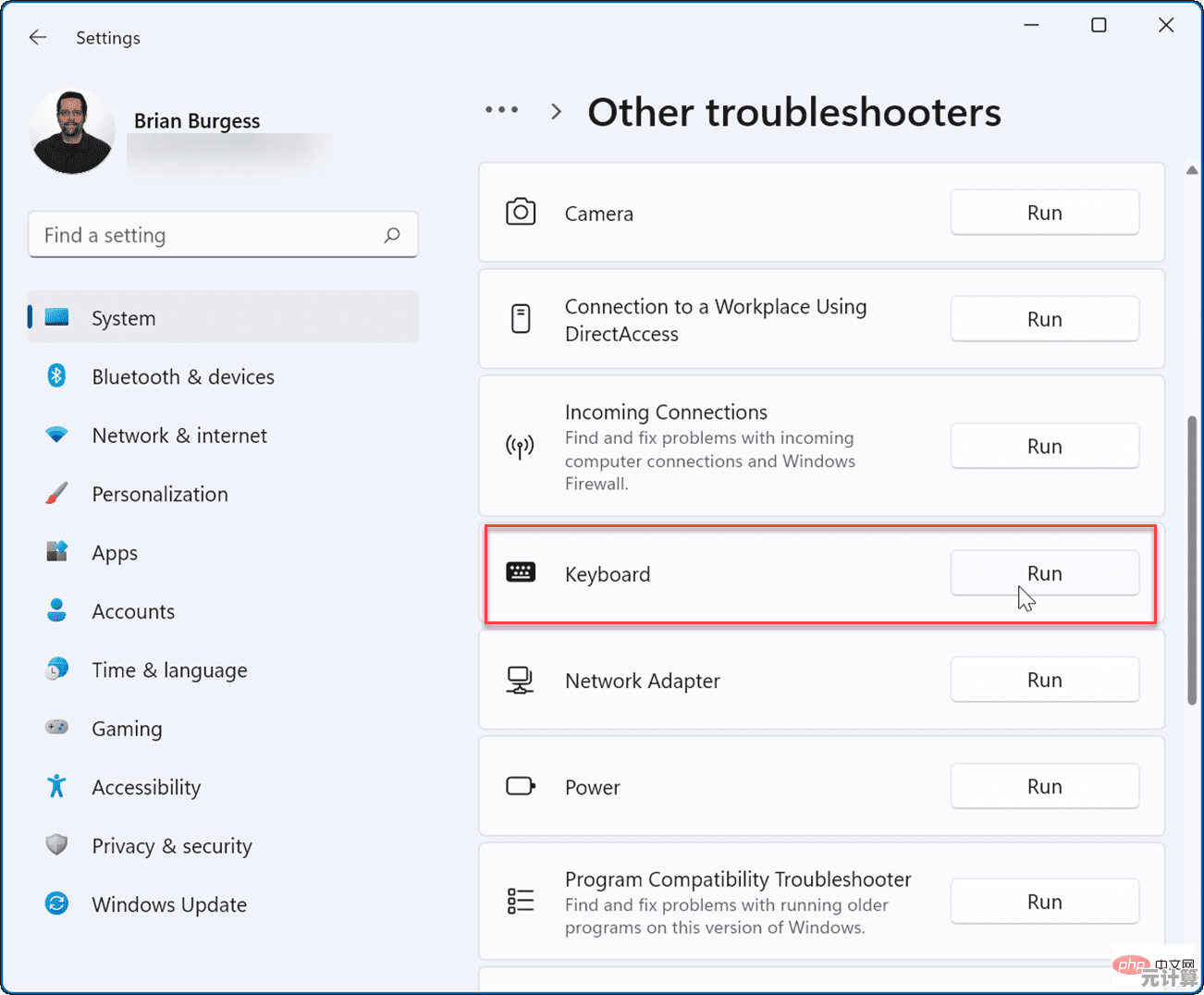The width and height of the screenshot is (1204, 995).
Task: Click the Find a setting search box
Action: coord(222,234)
